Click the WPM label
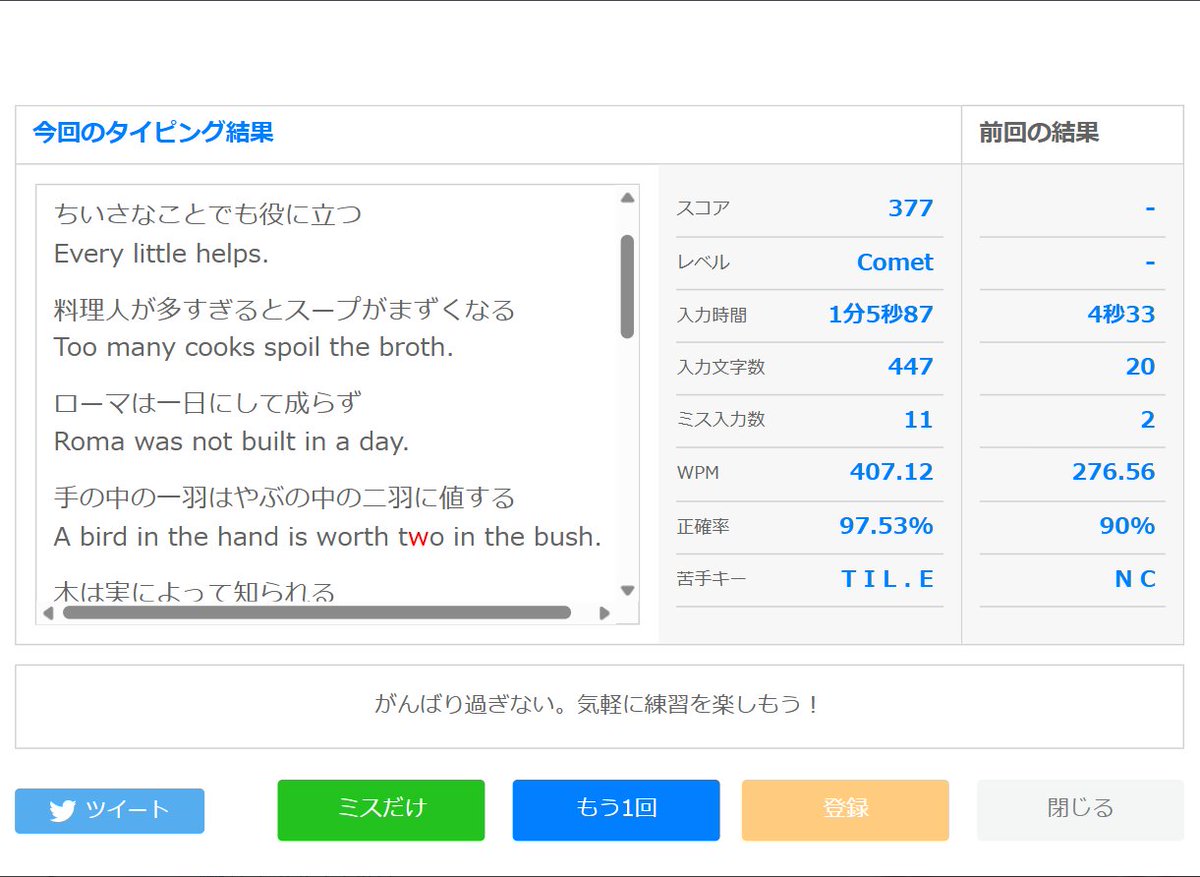The image size is (1200, 877). tap(698, 473)
